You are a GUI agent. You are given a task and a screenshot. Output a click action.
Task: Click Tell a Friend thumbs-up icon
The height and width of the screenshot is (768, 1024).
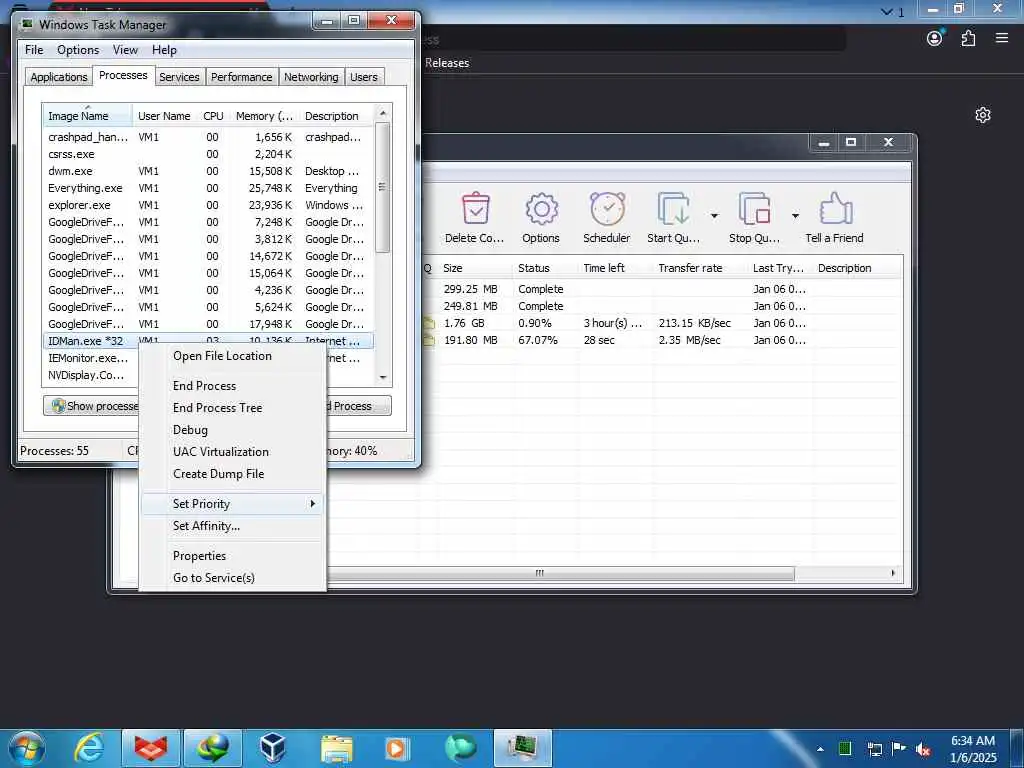click(x=835, y=208)
